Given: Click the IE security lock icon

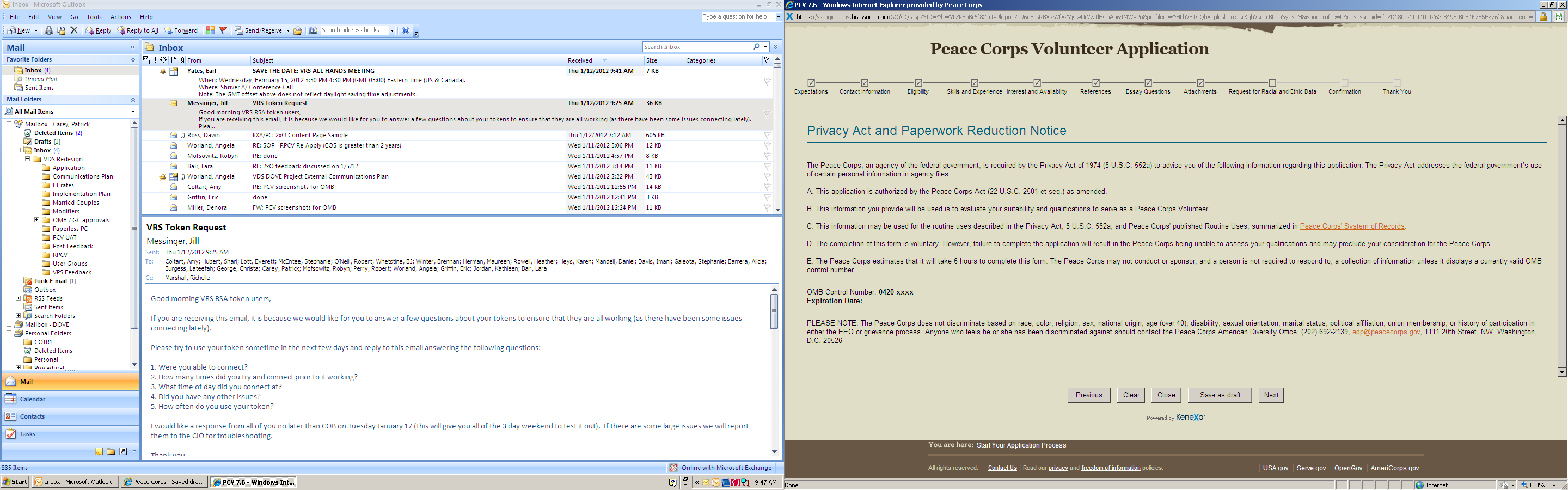Looking at the screenshot, I should pos(1543,17).
